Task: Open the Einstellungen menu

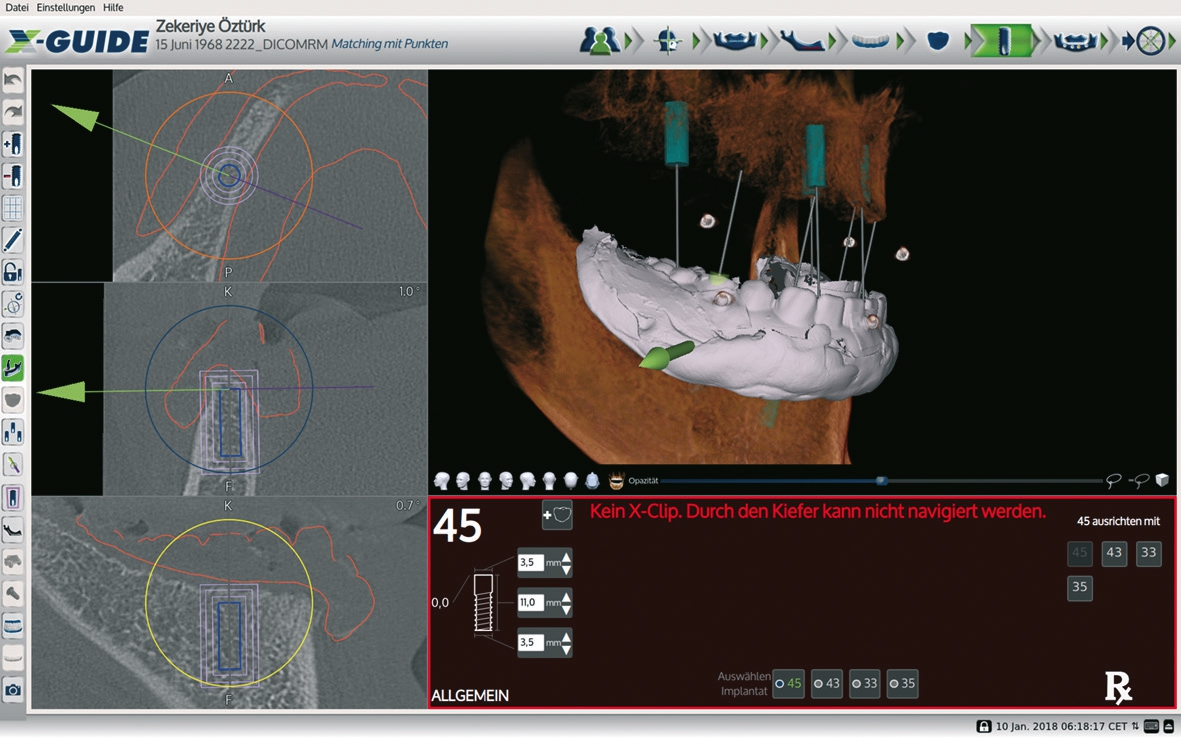Action: point(66,8)
